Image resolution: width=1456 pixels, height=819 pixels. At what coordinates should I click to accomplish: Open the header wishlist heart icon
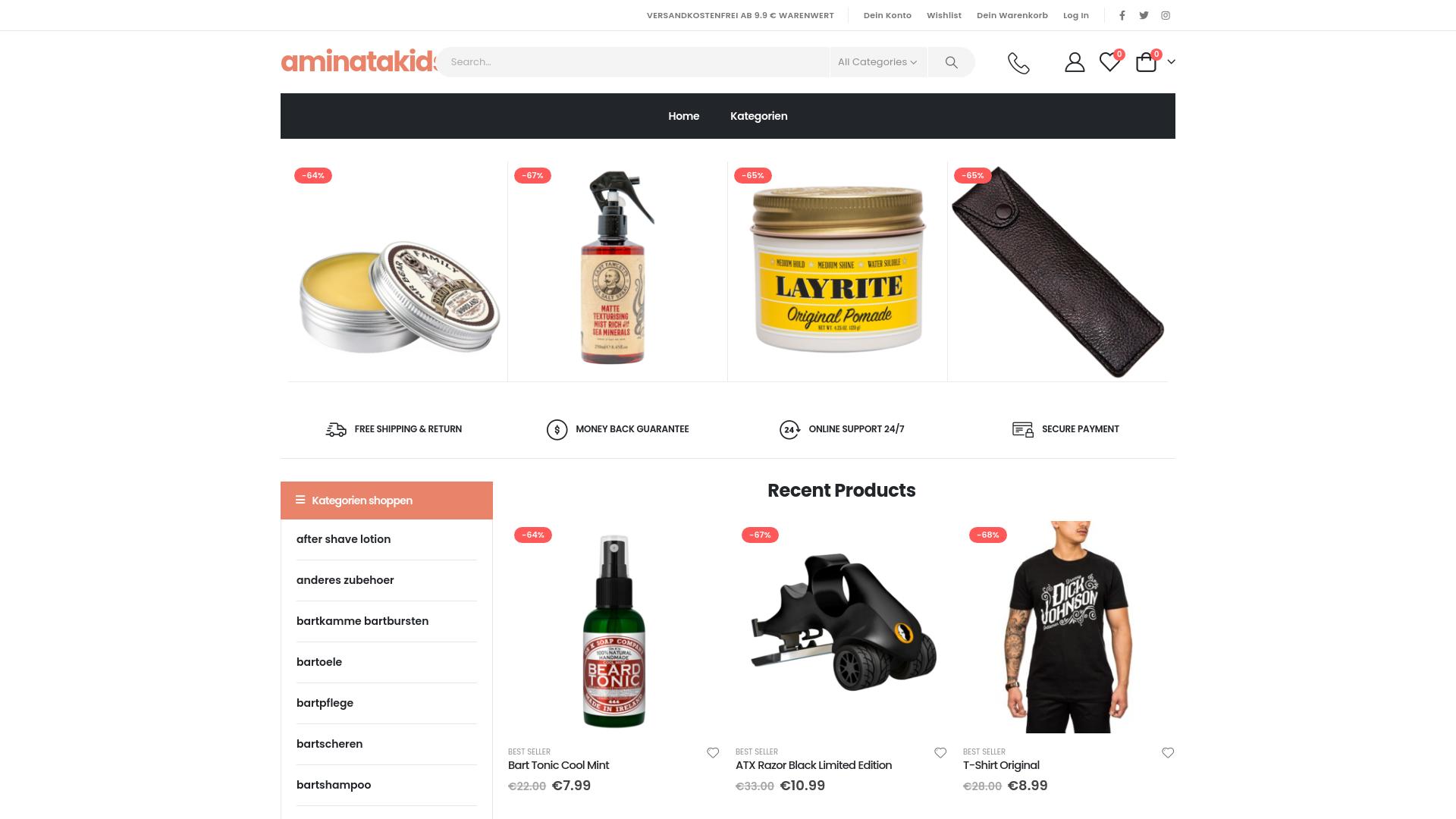pos(1109,62)
